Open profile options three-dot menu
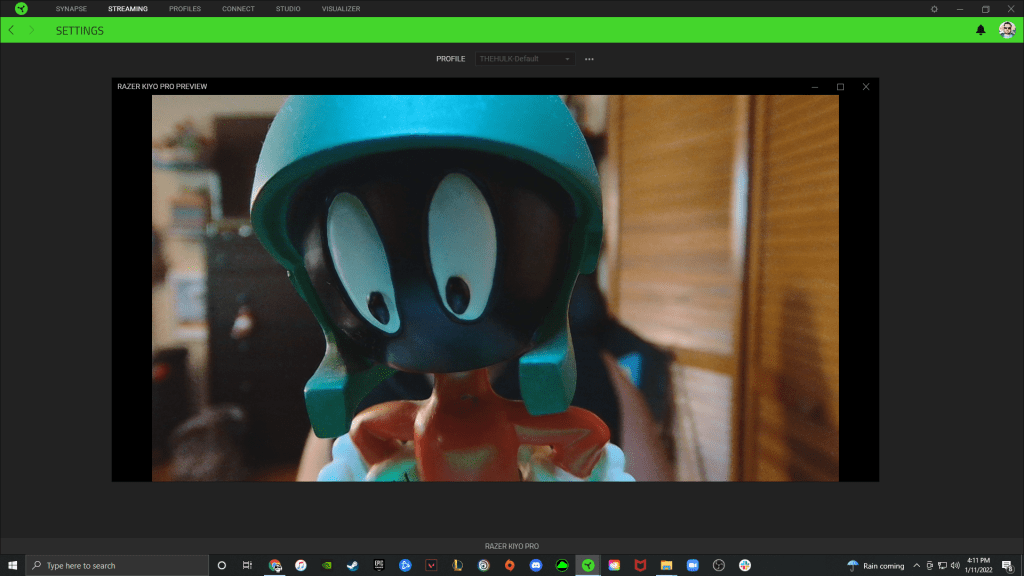The width and height of the screenshot is (1024, 576). click(589, 59)
